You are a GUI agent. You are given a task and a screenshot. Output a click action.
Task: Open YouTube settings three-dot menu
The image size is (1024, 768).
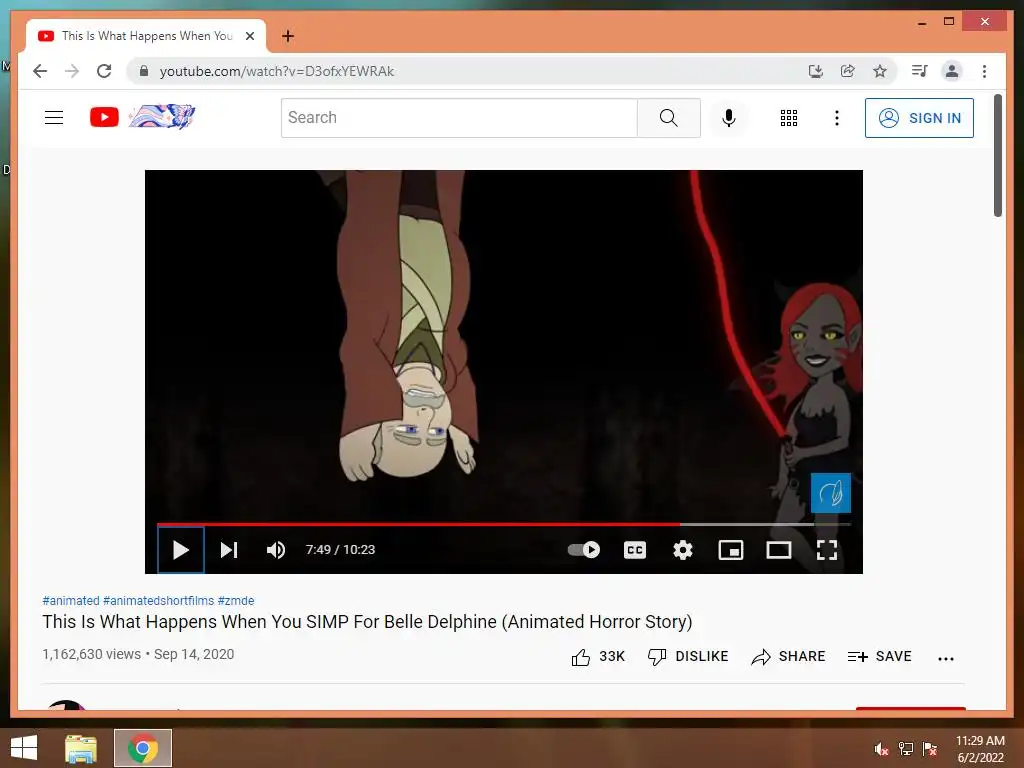coord(837,118)
